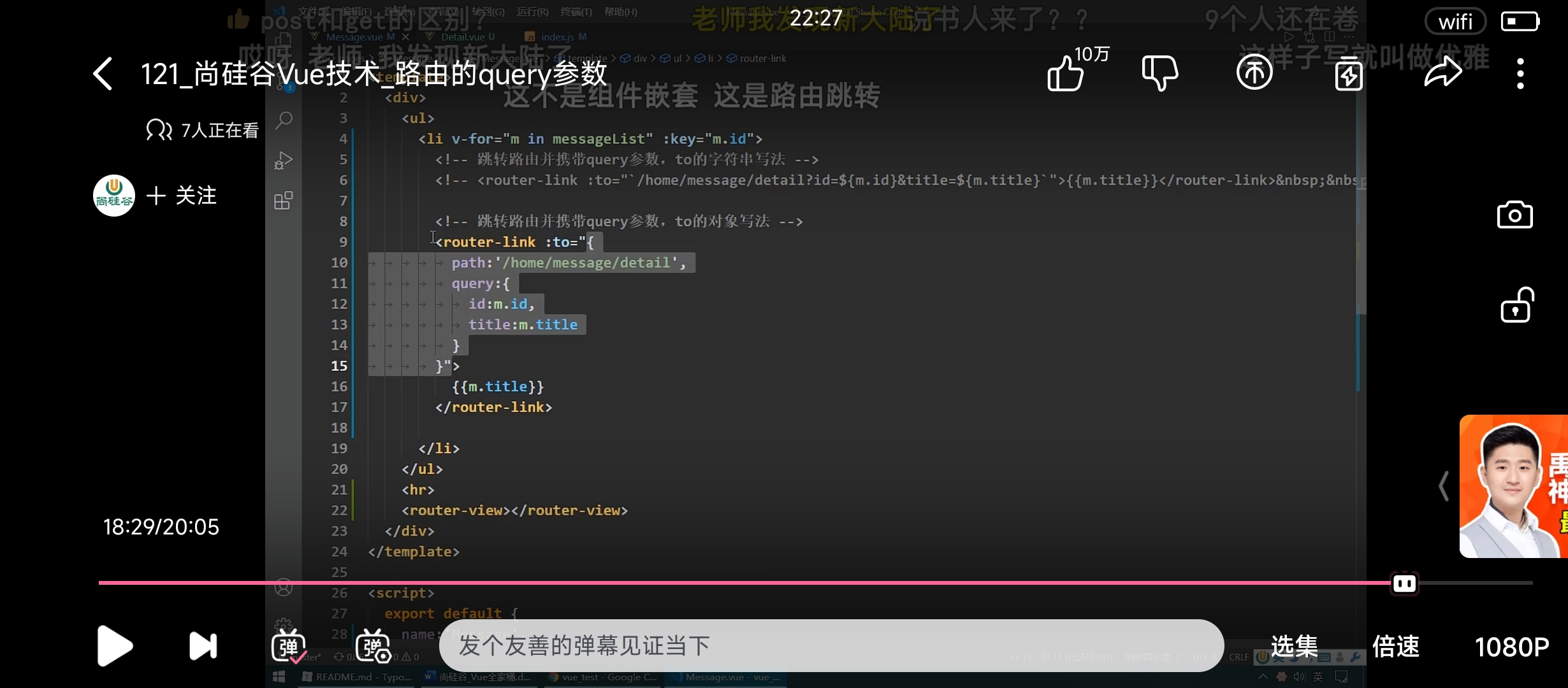This screenshot has width=1568, height=688.
Task: Toggle the screen lock icon
Action: click(x=1516, y=306)
